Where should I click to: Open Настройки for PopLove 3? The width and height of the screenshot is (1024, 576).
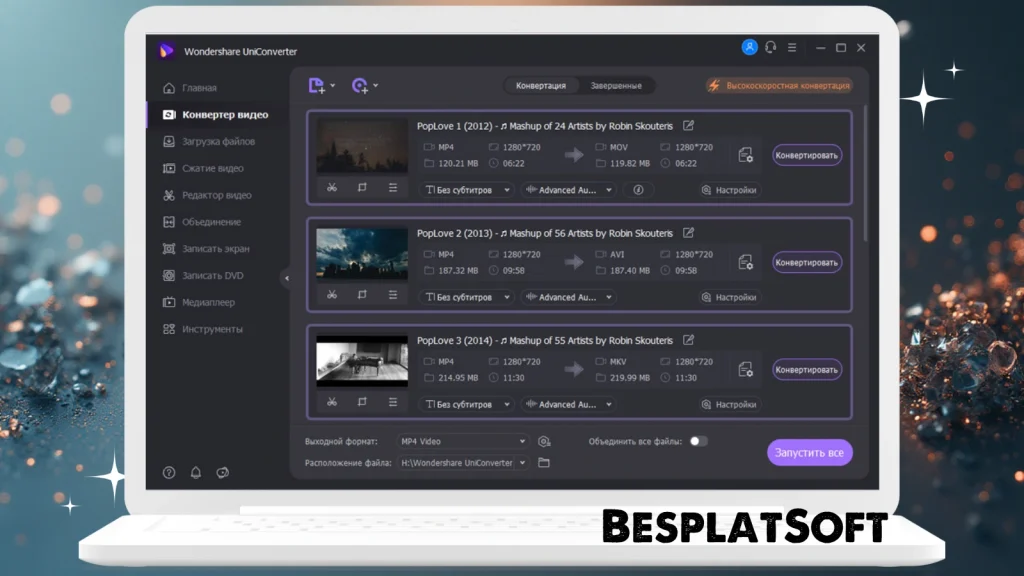tap(731, 404)
